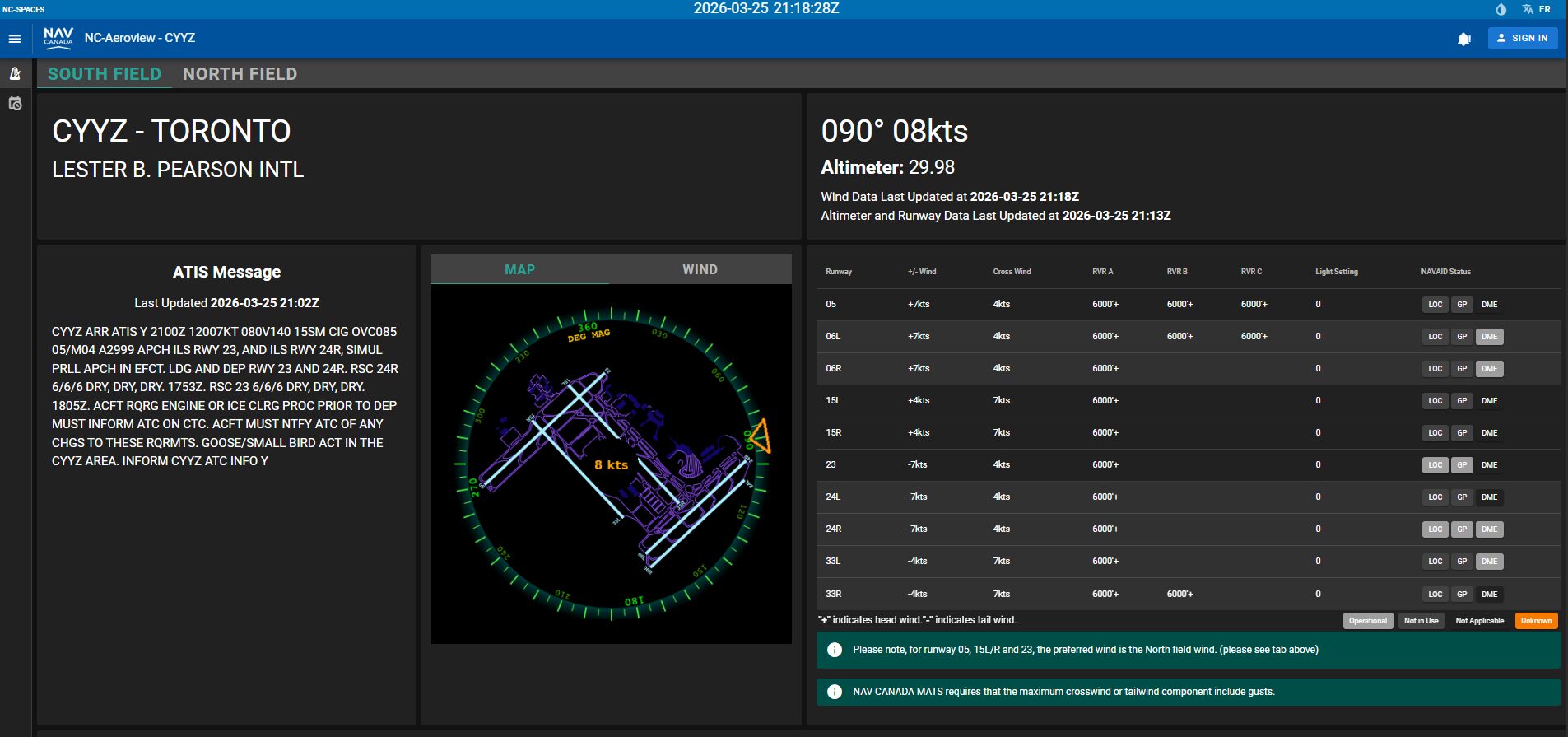Click the info icon beside North field wind note
This screenshot has height=737, width=1568.
pos(835,650)
